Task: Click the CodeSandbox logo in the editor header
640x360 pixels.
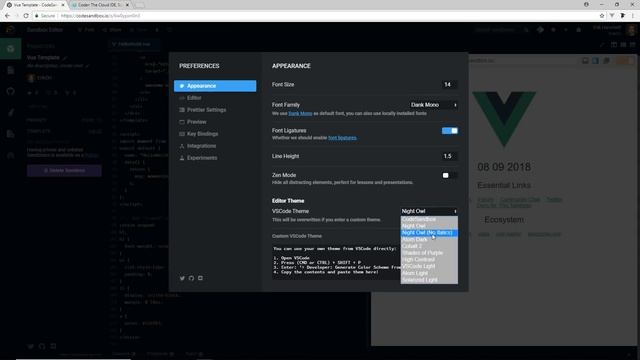Action: click(10, 29)
